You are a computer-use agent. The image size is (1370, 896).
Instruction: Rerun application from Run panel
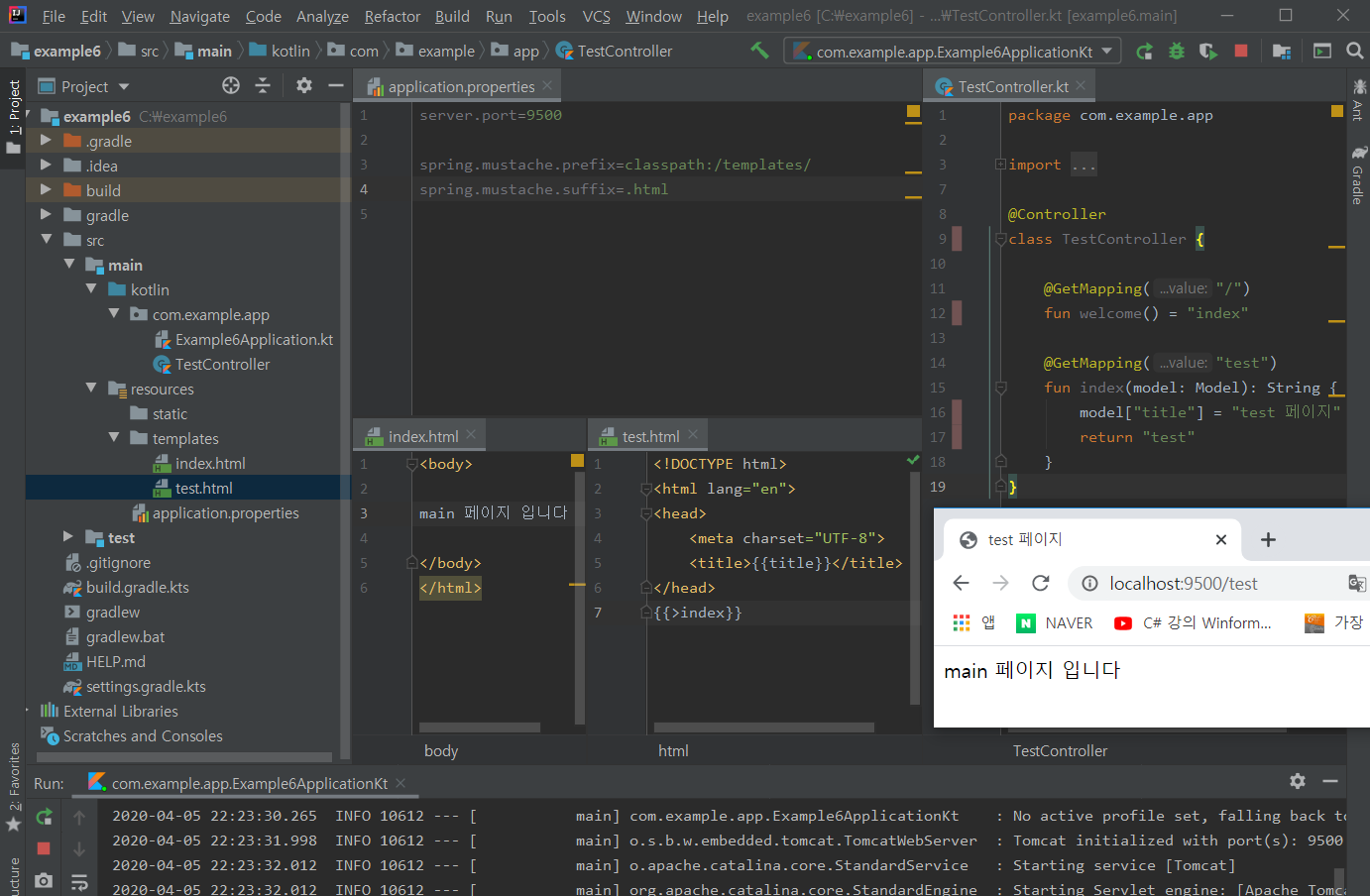pos(44,817)
